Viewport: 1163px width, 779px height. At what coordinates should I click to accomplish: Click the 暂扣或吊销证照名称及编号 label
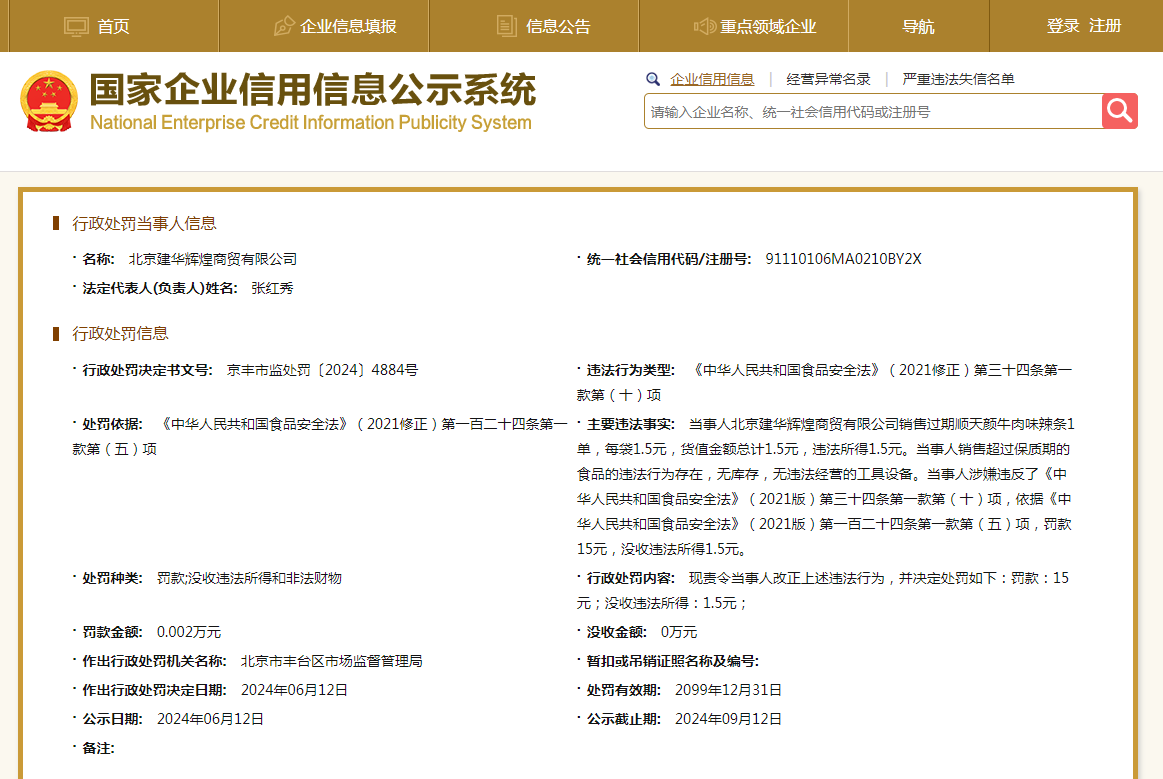coord(673,661)
